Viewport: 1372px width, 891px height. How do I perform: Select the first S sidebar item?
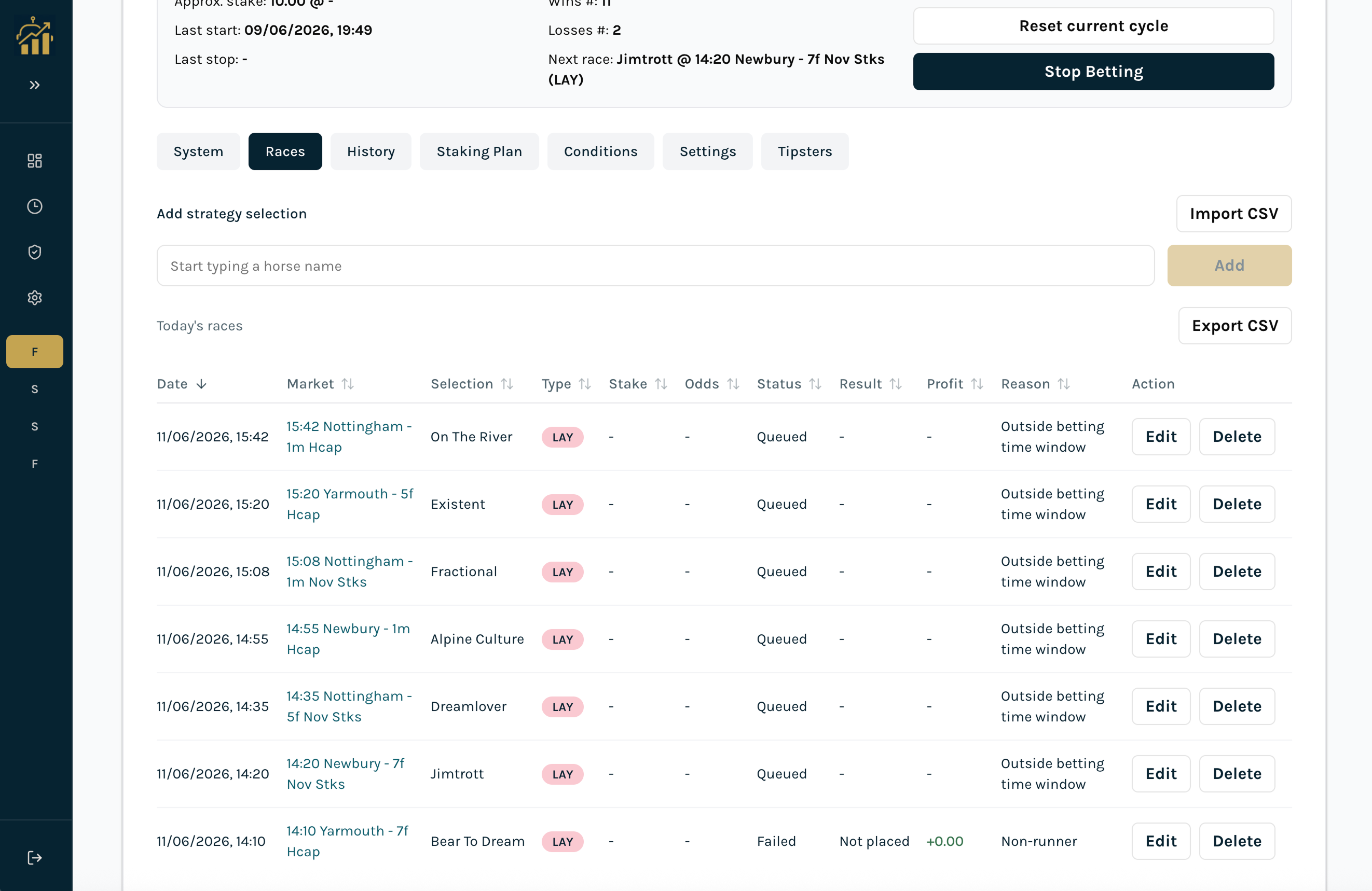pos(35,389)
